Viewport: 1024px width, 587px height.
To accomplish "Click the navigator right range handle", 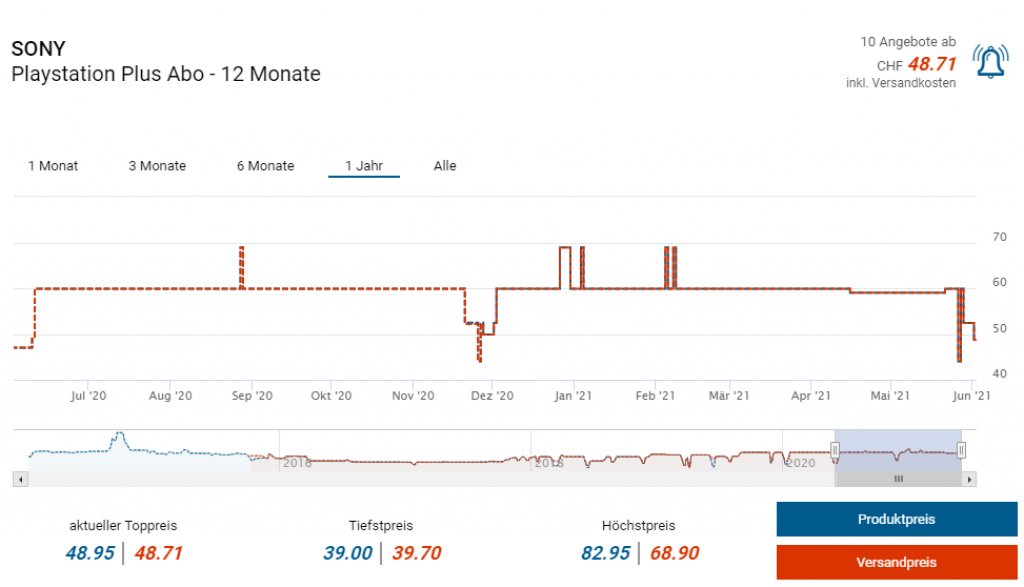I will pyautogui.click(x=961, y=451).
